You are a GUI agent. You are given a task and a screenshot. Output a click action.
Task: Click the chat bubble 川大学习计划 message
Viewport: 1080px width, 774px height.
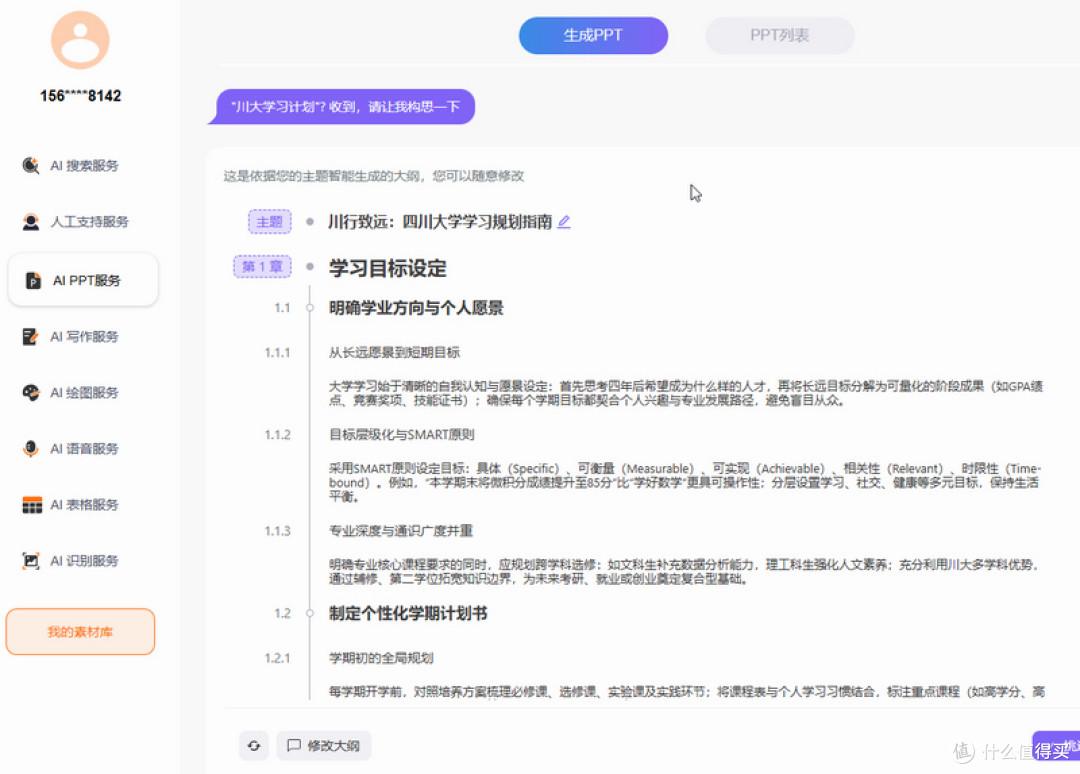pos(342,107)
